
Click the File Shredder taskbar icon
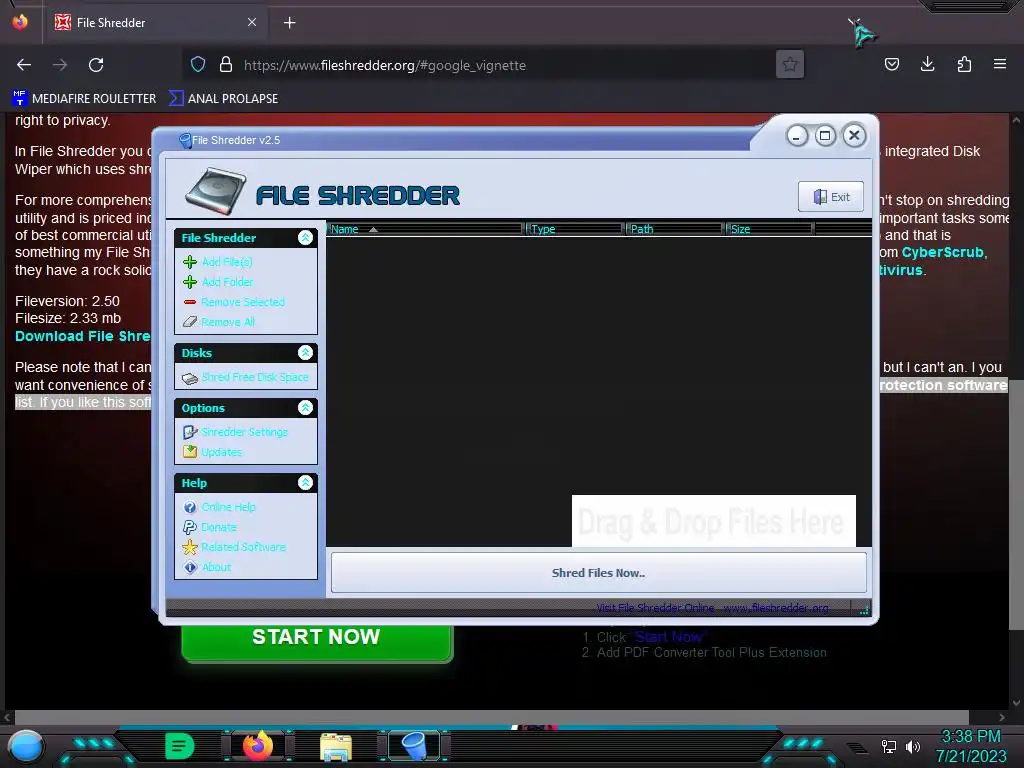click(414, 746)
